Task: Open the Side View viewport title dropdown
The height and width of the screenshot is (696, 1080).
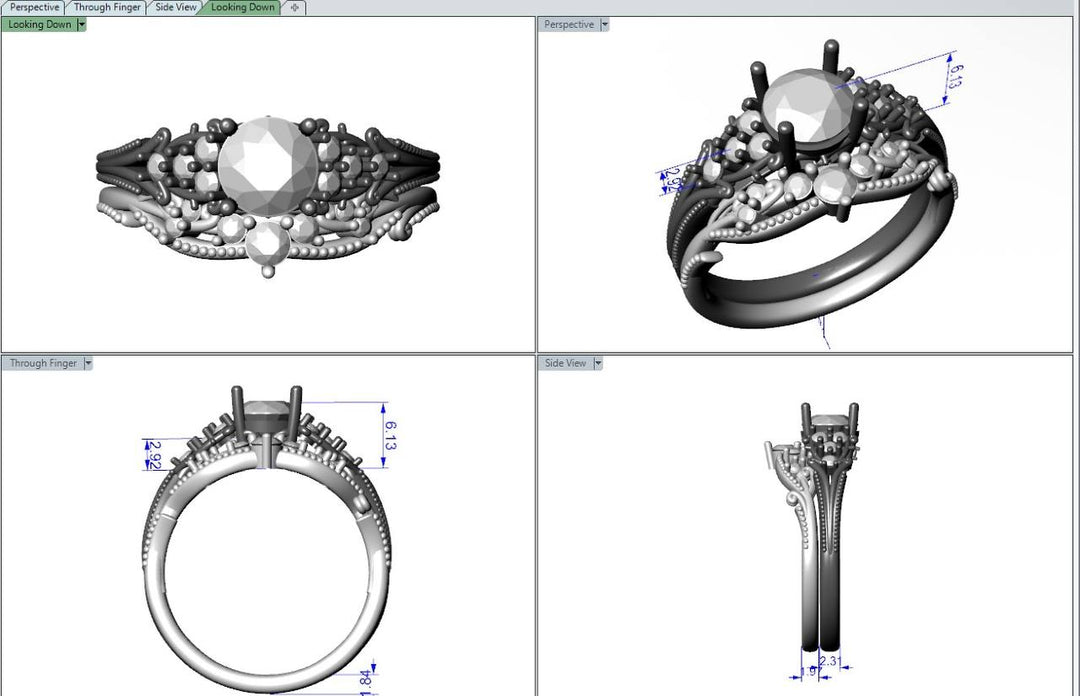Action: click(x=596, y=363)
